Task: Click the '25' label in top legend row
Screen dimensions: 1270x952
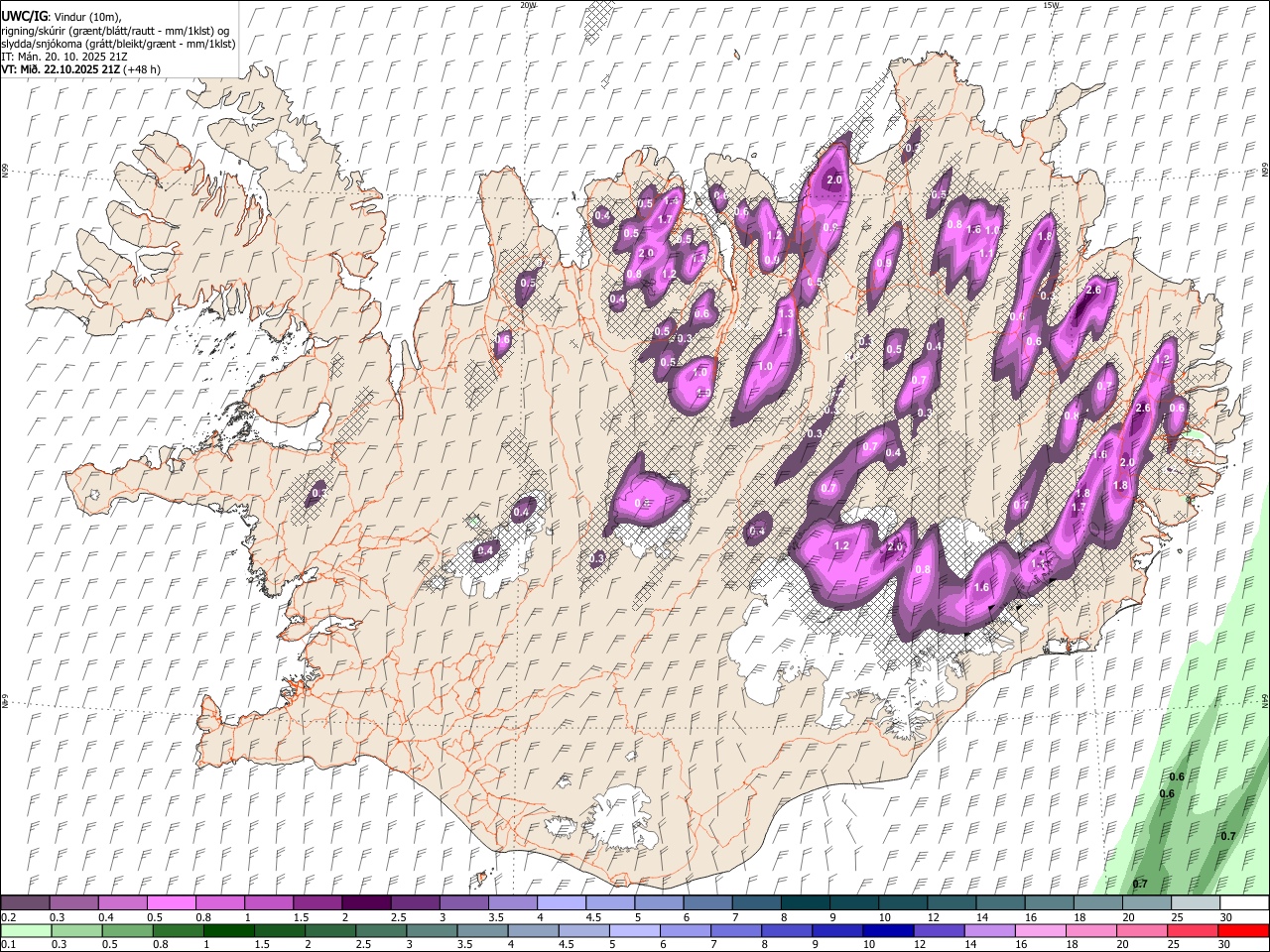Action: point(1176,917)
